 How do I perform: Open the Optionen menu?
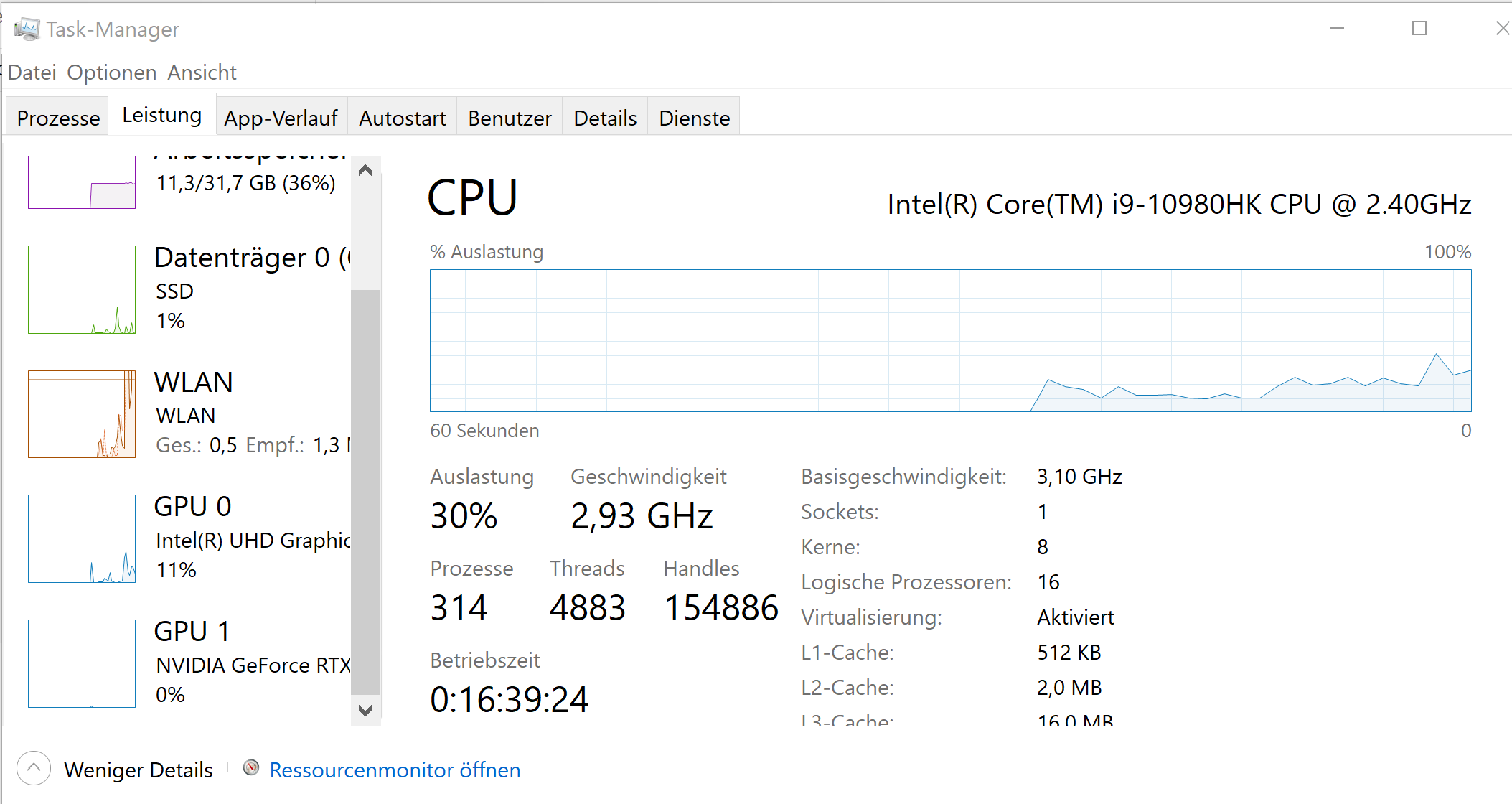coord(112,73)
